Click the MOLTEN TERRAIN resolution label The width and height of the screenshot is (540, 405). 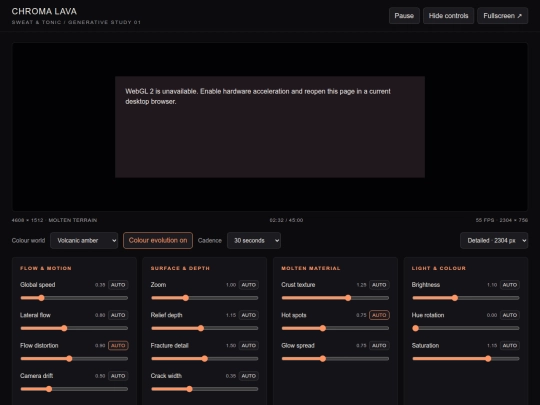54,220
